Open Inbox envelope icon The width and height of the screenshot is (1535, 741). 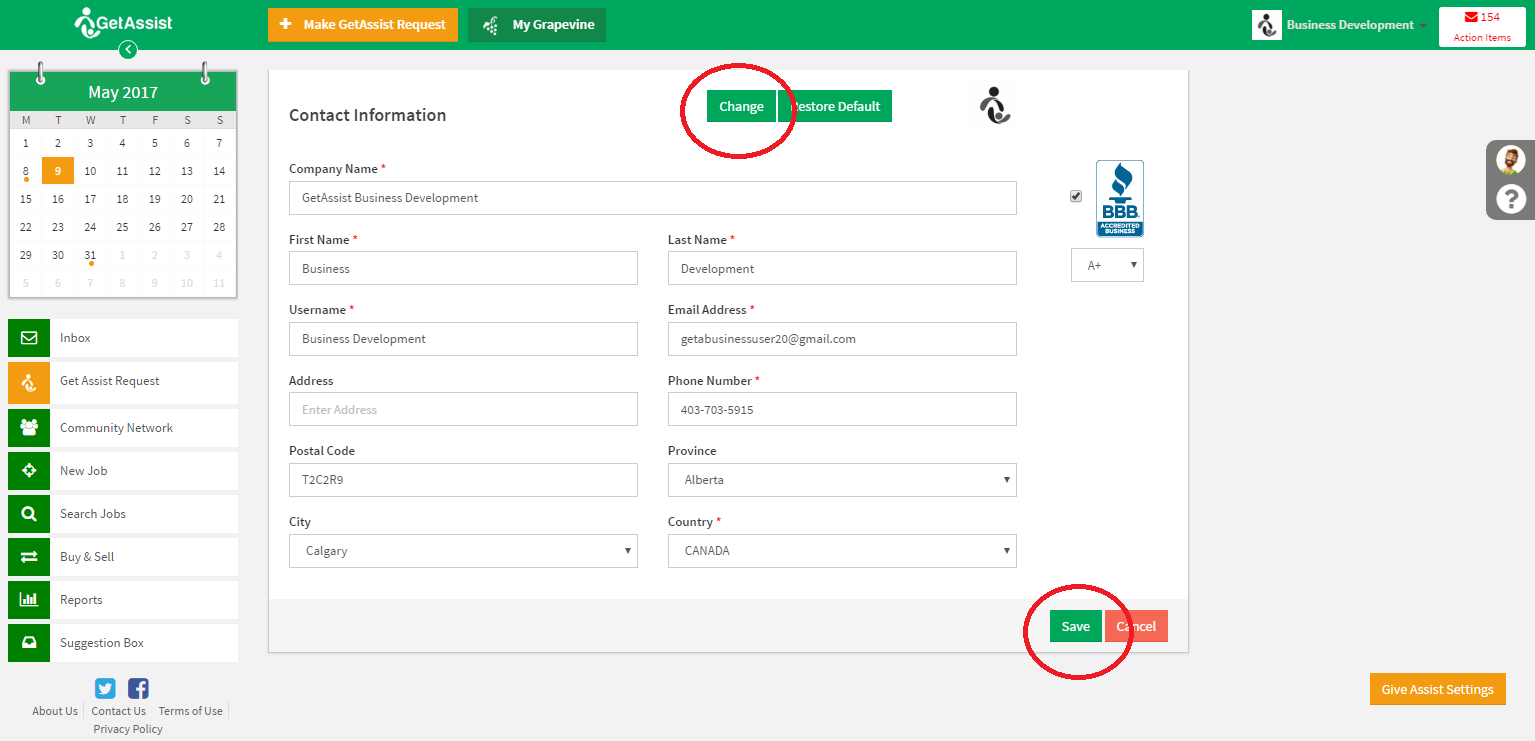tap(29, 338)
